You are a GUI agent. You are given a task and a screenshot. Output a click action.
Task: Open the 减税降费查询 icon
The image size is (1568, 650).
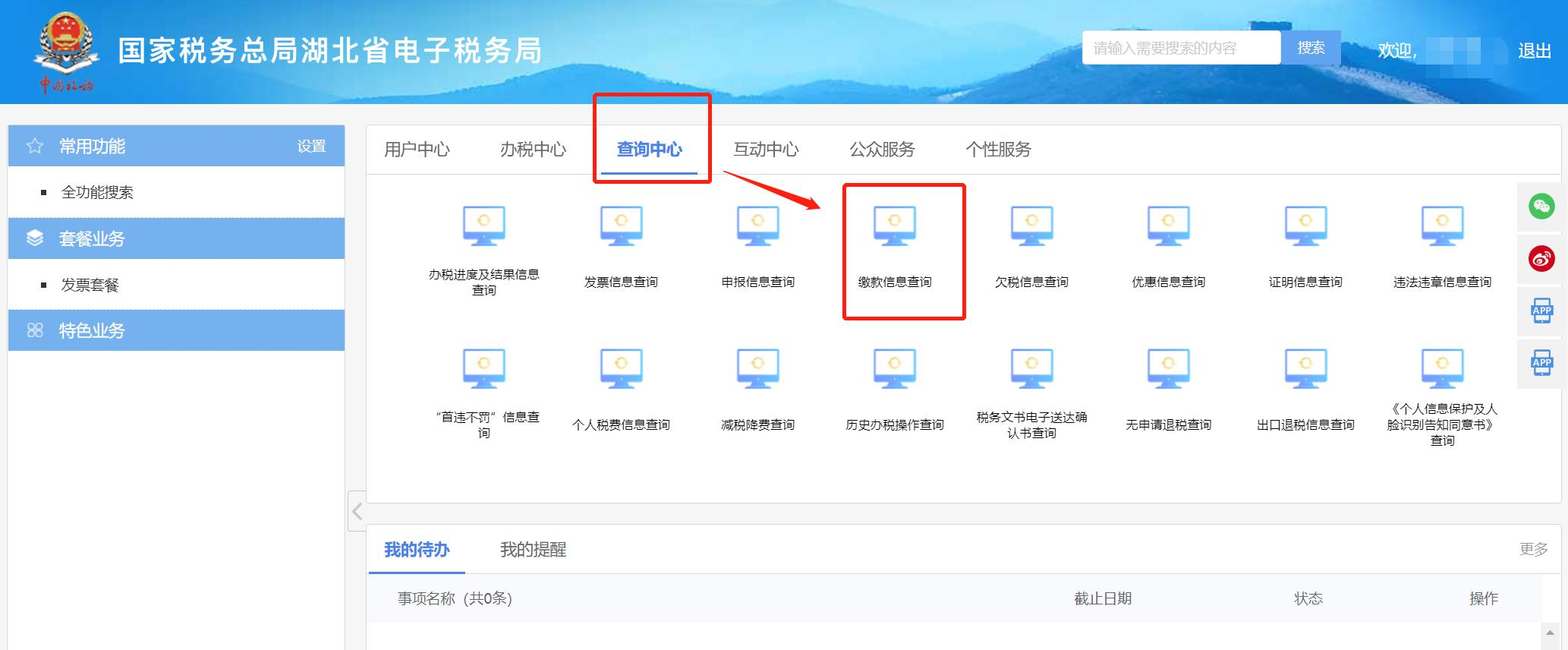[757, 369]
